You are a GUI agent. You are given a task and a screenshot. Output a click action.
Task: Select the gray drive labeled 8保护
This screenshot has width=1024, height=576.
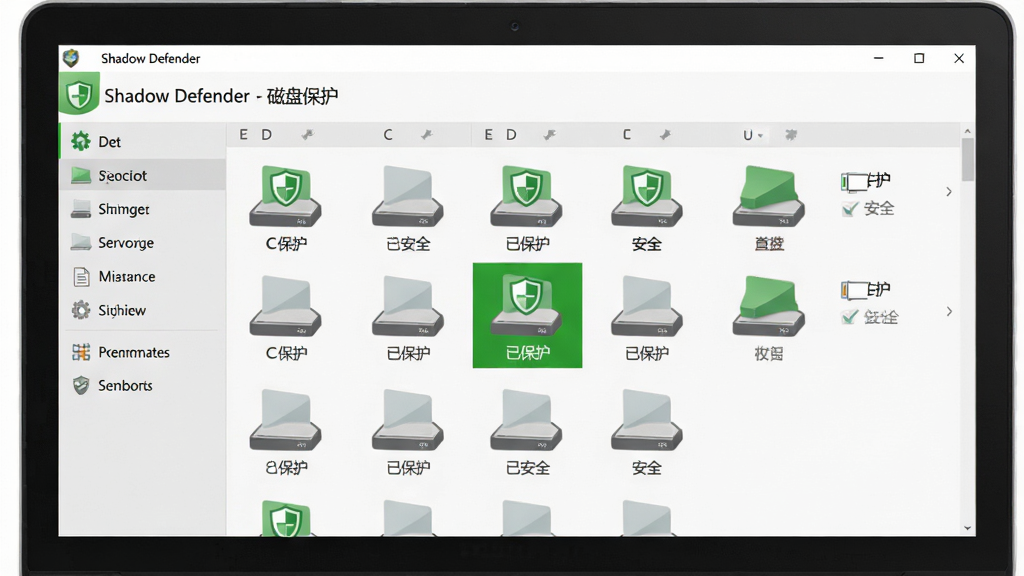[x=285, y=432]
